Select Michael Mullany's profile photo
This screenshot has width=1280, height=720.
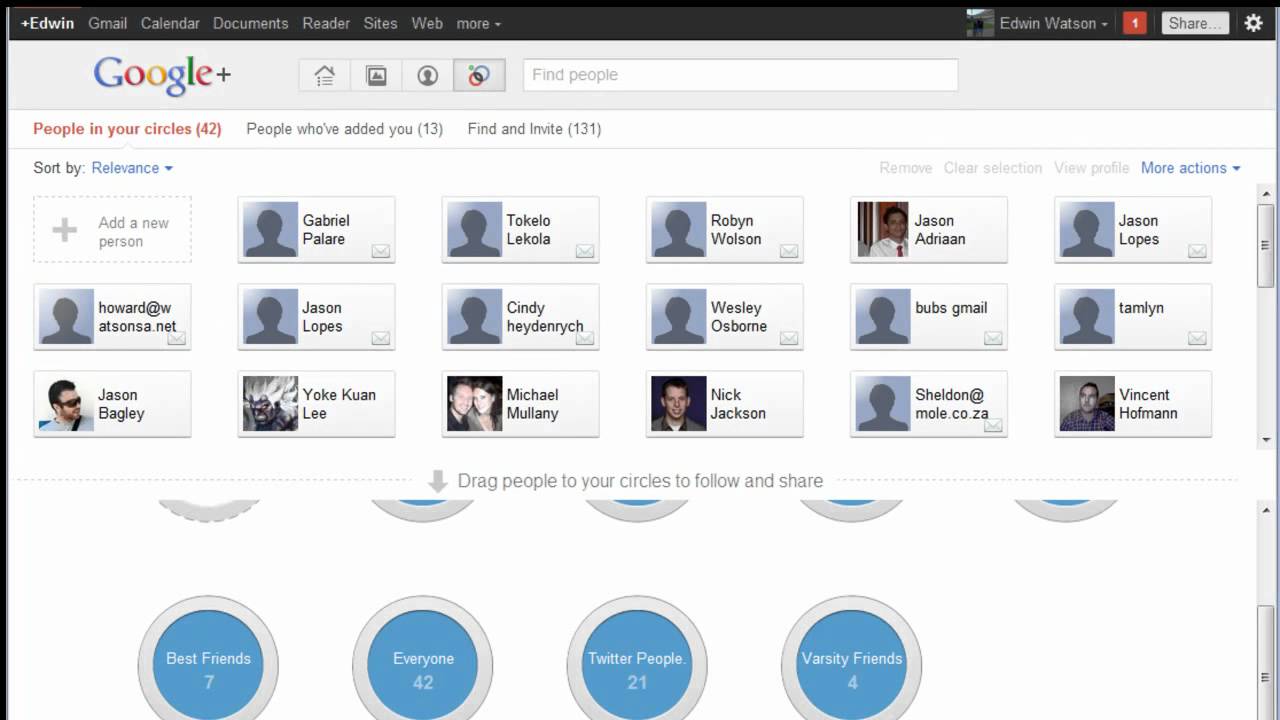click(x=474, y=404)
